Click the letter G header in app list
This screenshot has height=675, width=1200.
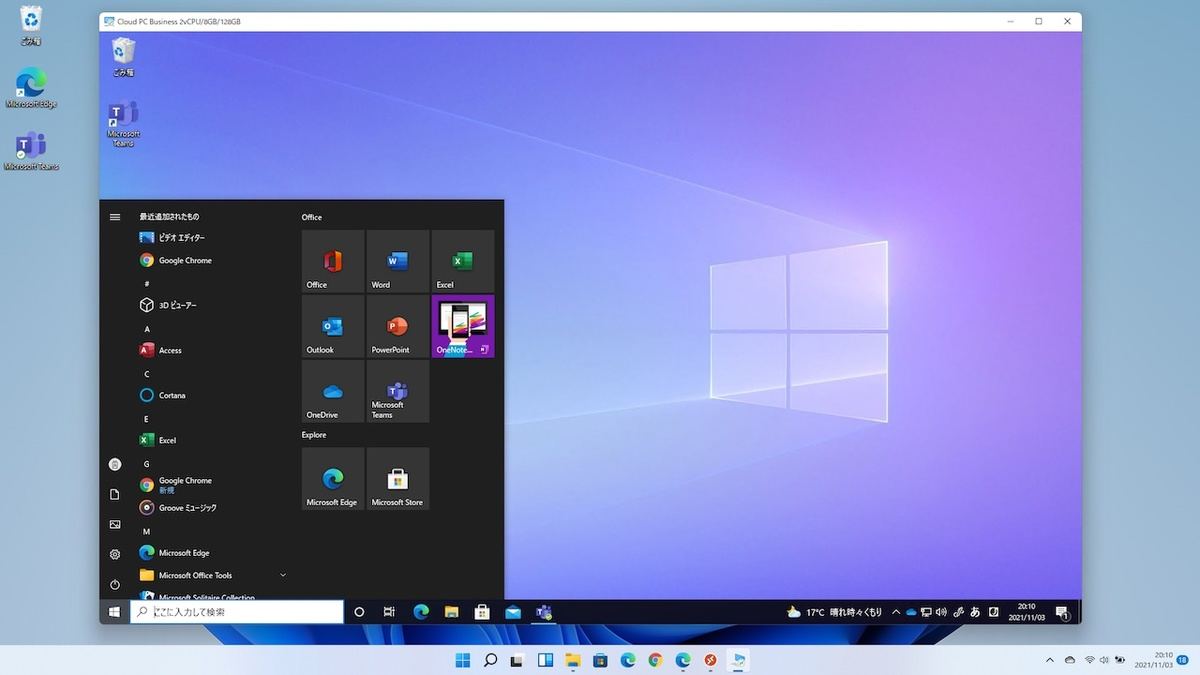[147, 464]
